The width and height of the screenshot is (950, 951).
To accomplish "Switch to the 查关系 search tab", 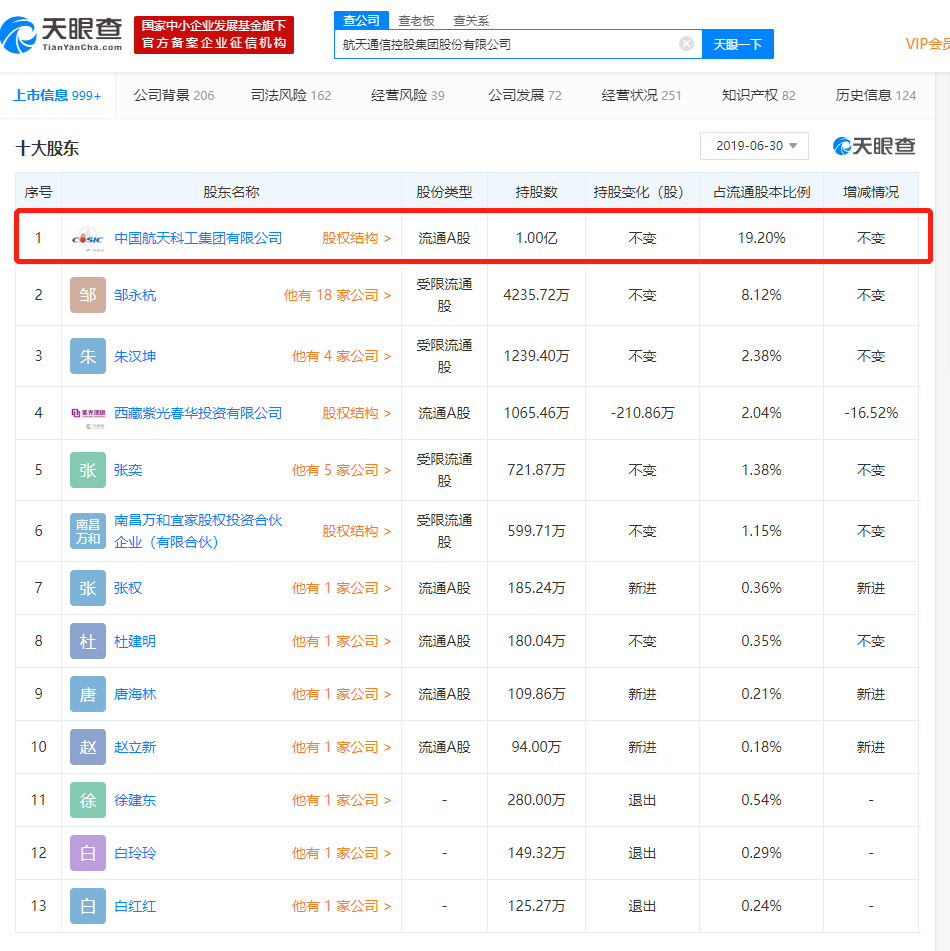I will click(471, 21).
